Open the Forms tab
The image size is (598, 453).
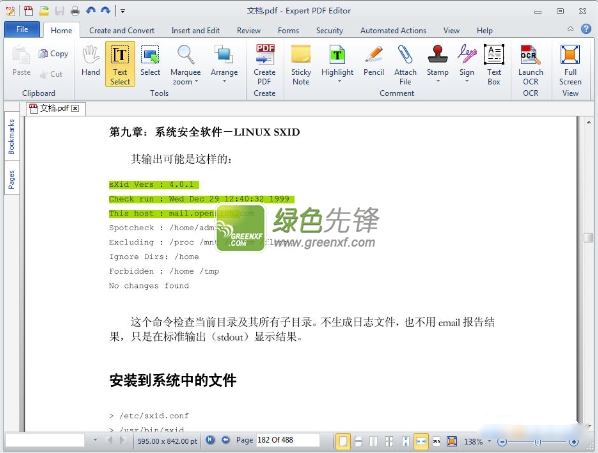click(x=288, y=30)
